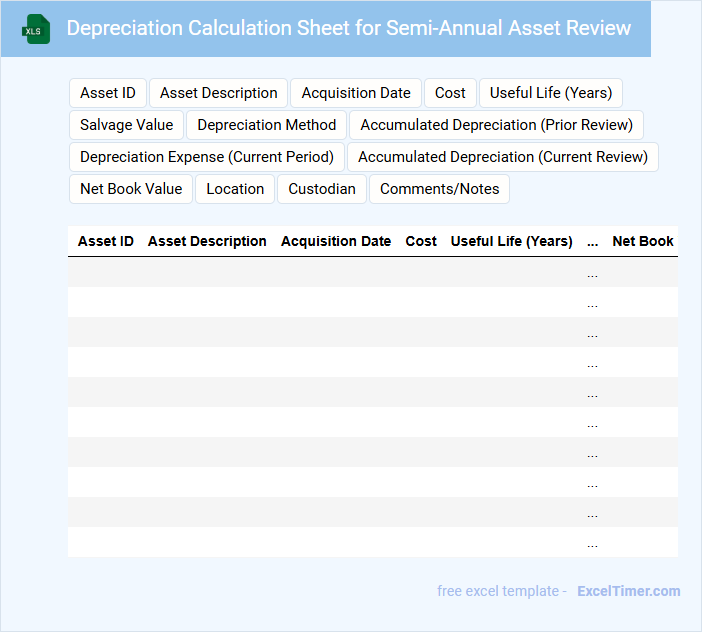Image resolution: width=702 pixels, height=632 pixels.
Task: Open the ExcelTimer.com link
Action: [x=629, y=591]
